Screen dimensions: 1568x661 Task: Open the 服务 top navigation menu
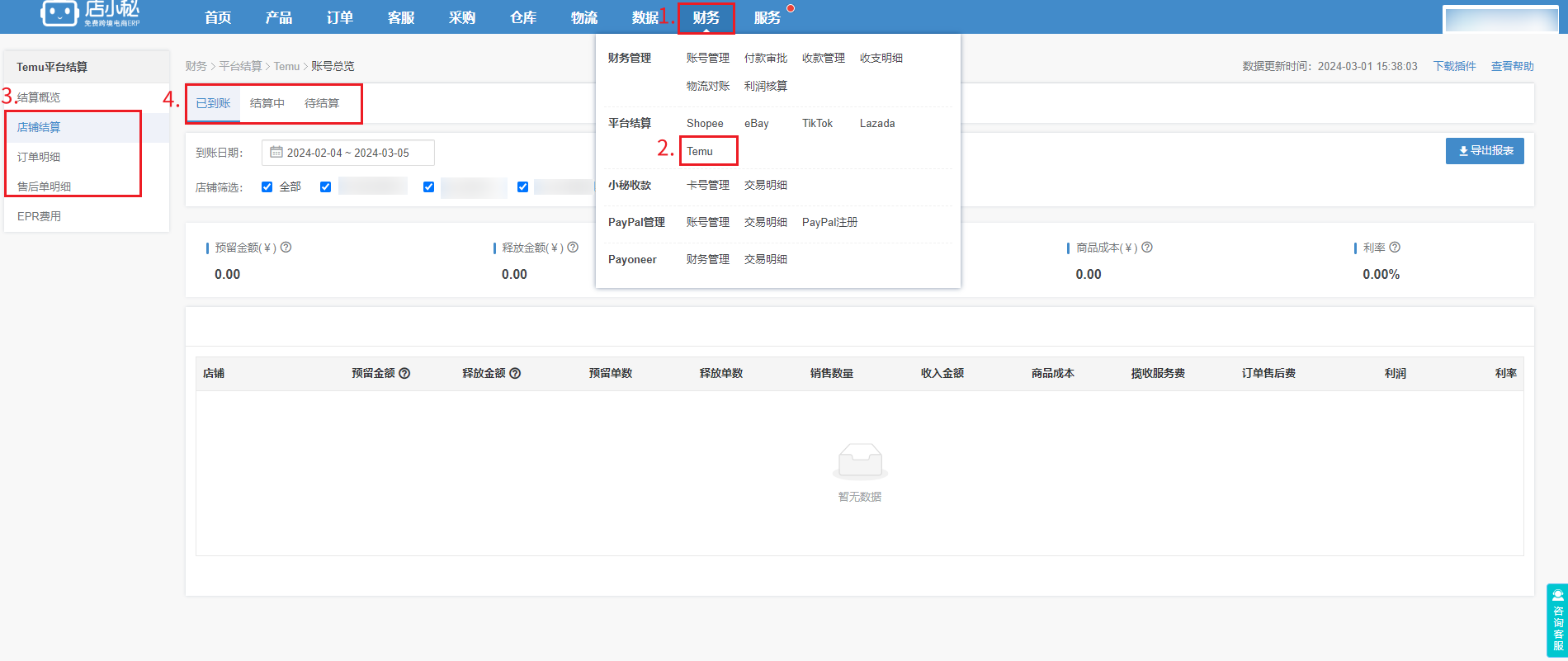click(x=767, y=17)
